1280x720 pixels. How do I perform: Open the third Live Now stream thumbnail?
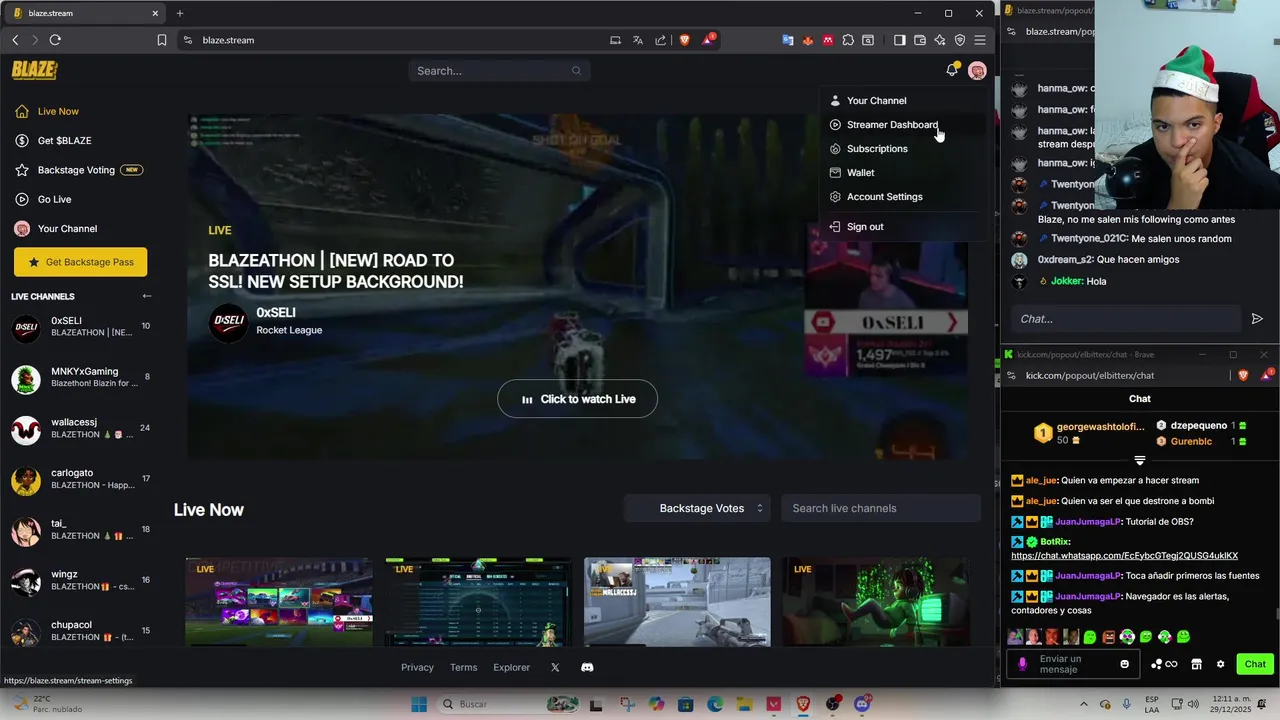coord(677,602)
